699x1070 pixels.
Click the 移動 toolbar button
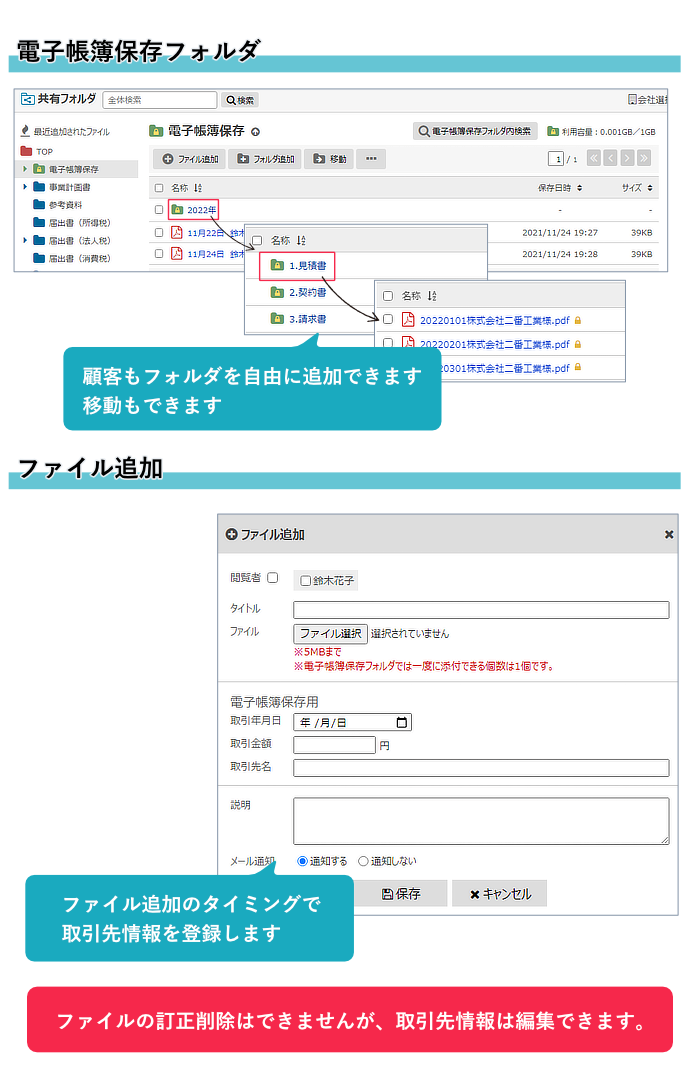pyautogui.click(x=331, y=159)
